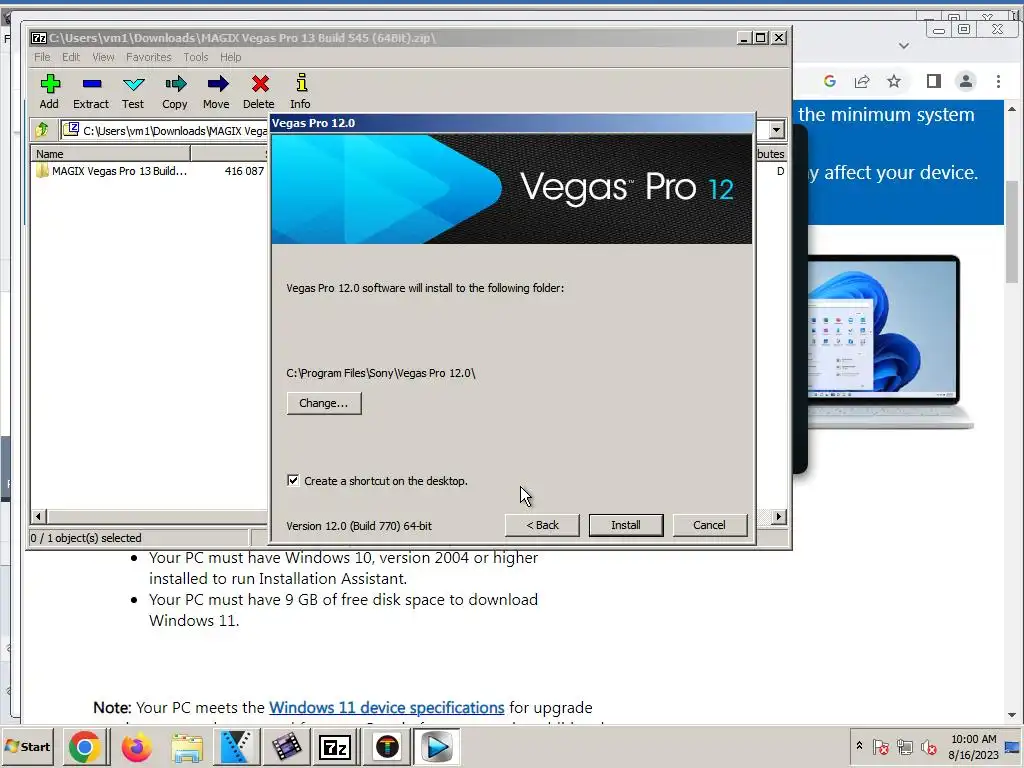Open the Tools menu in 7-Zip
This screenshot has width=1024, height=768.
[195, 57]
